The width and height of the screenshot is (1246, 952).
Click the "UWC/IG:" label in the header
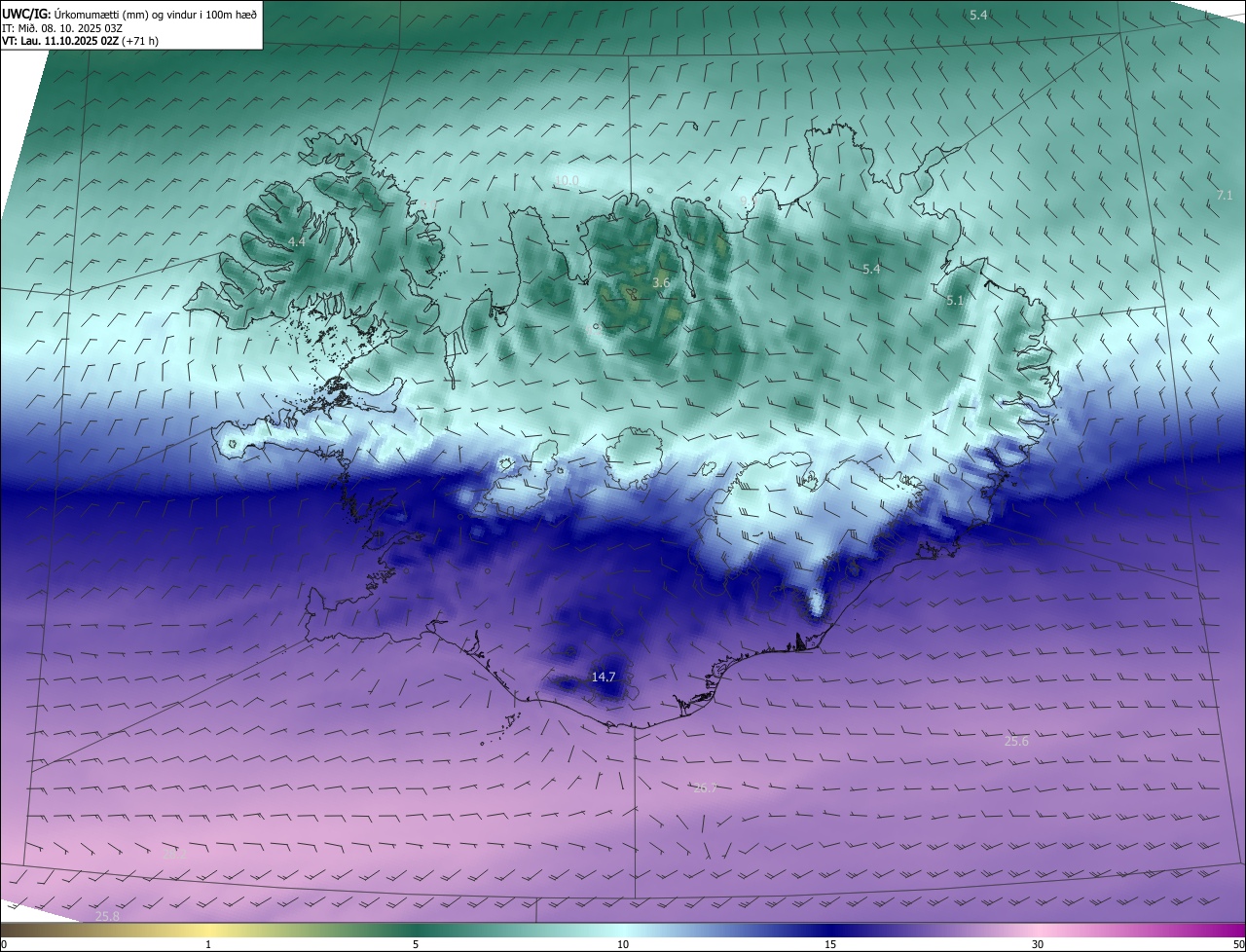[x=27, y=14]
